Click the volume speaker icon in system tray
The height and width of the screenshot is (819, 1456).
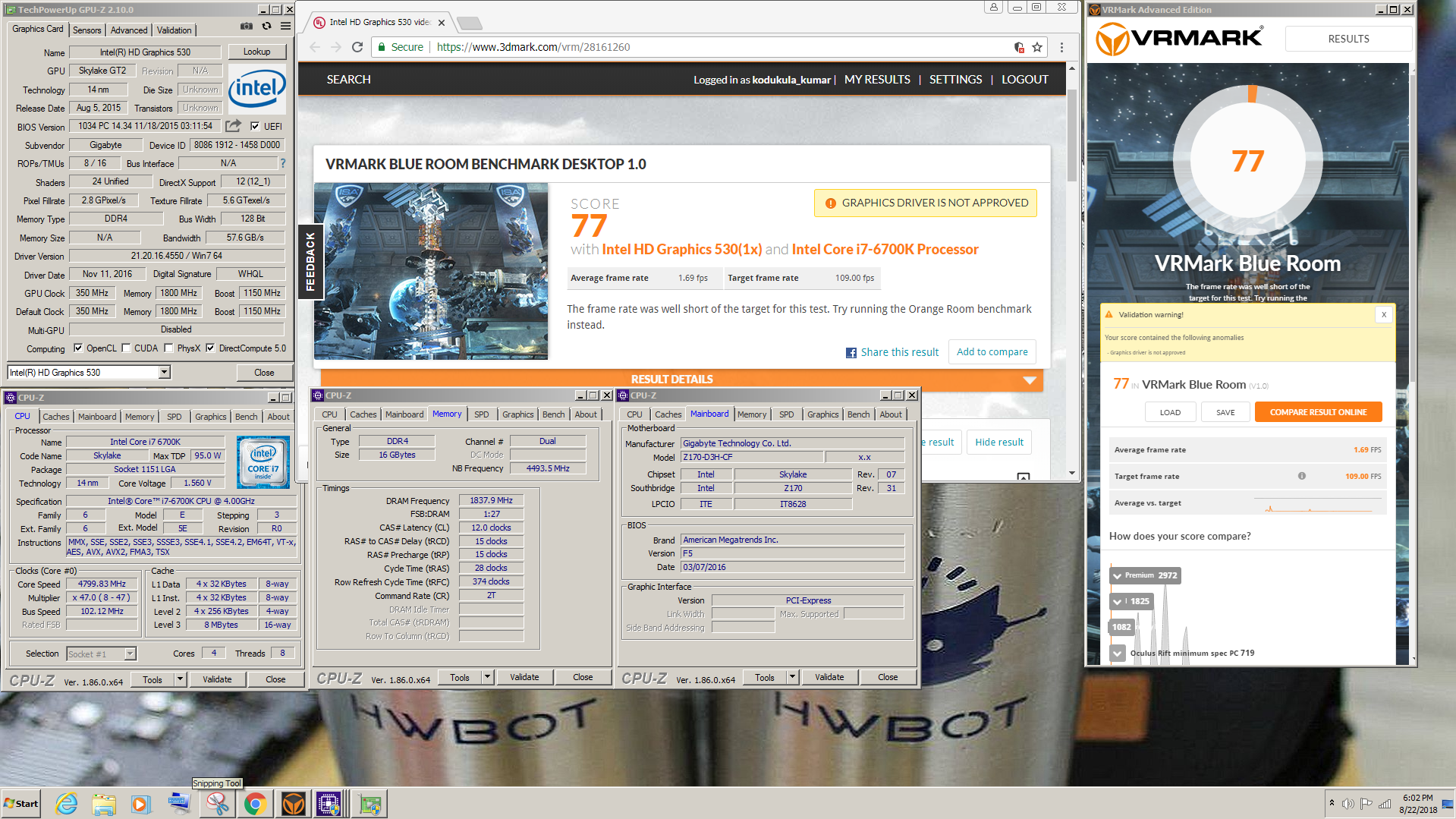click(x=1348, y=804)
